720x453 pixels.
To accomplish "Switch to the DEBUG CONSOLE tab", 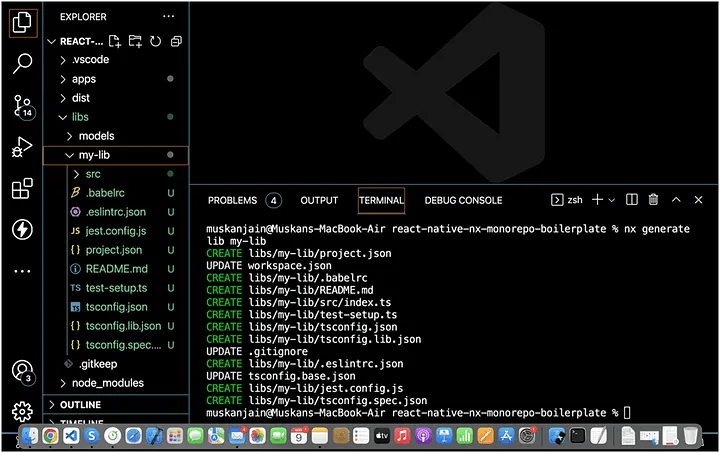I will 463,201.
